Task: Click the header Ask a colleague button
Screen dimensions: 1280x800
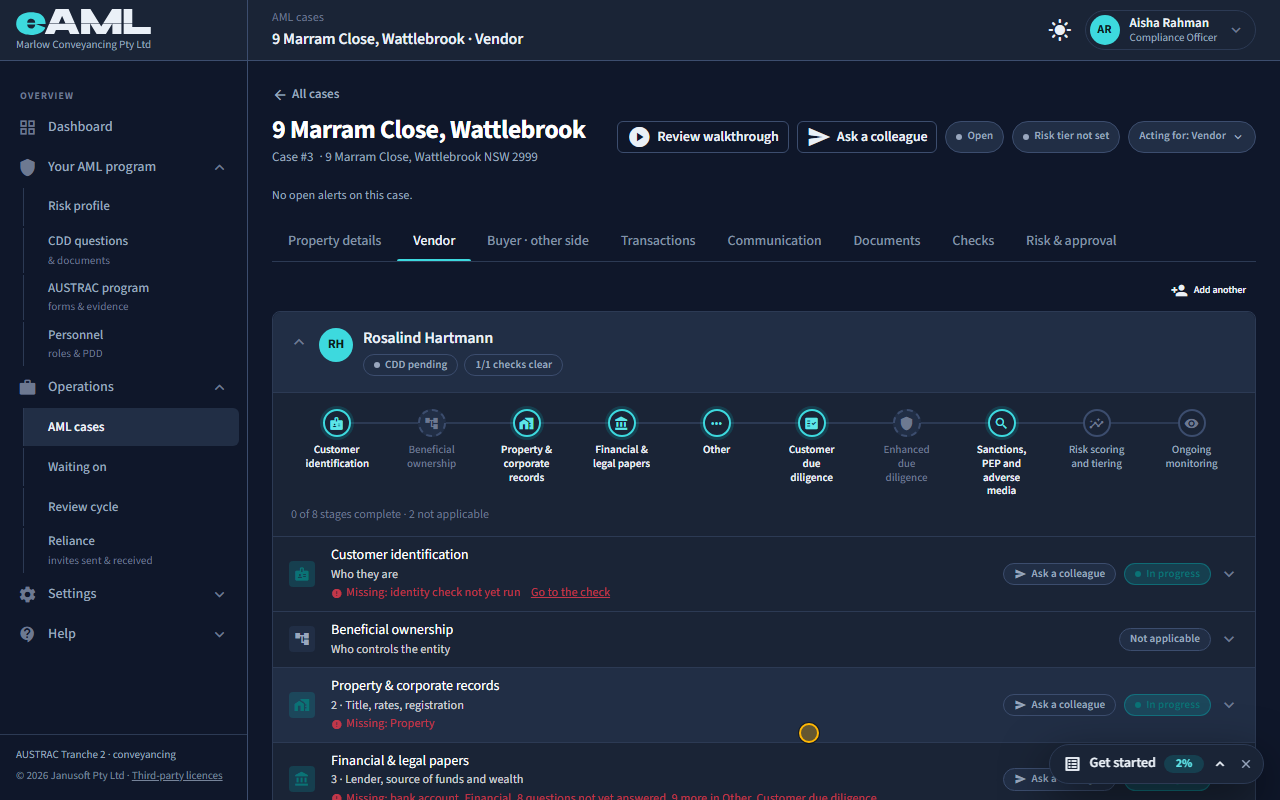Action: pos(867,137)
